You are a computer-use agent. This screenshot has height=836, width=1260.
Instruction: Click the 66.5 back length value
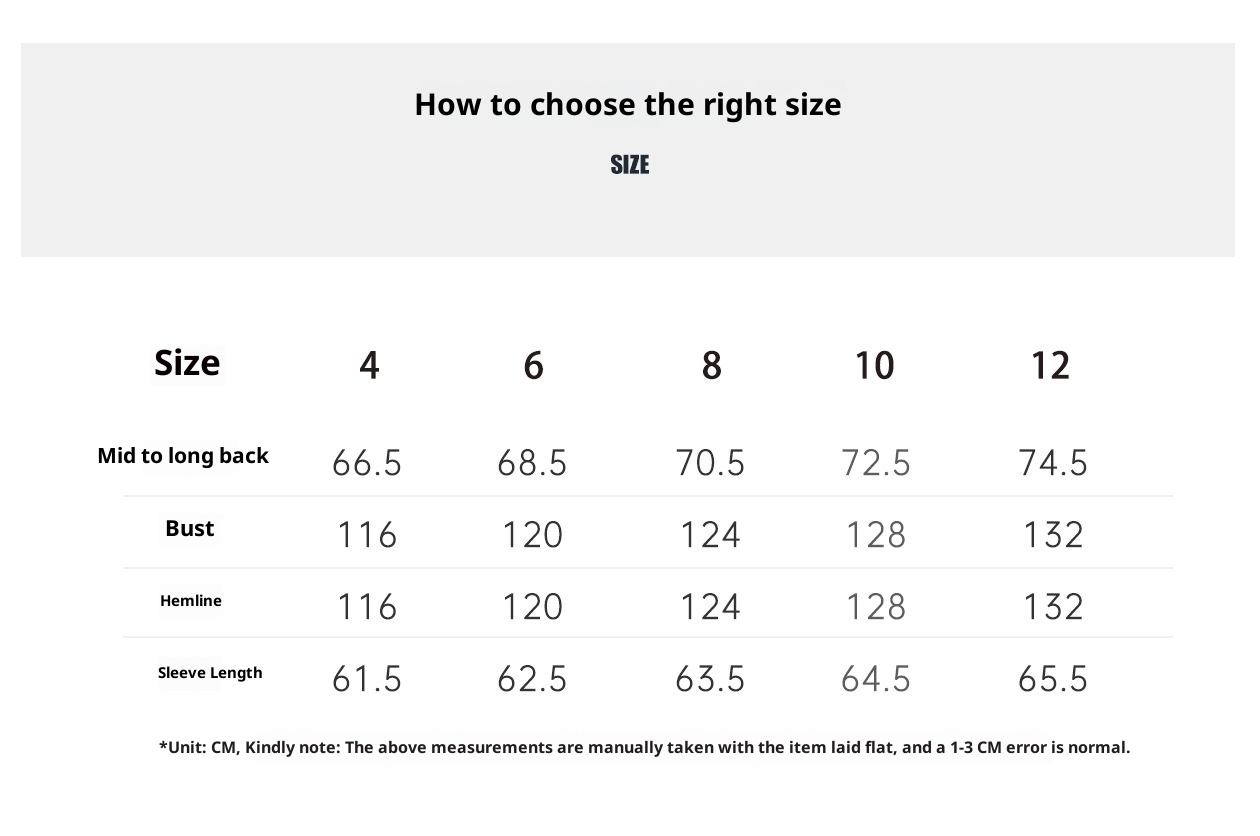(x=367, y=463)
